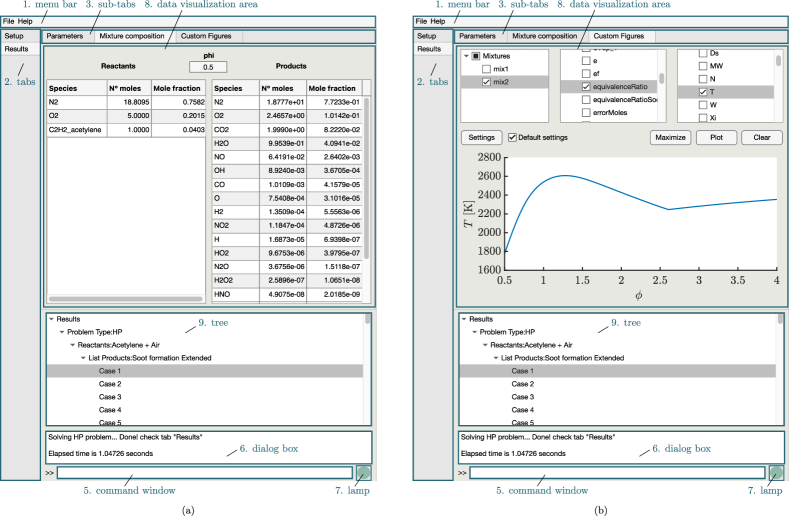Toggle the Default settings checkbox
Image resolution: width=789 pixels, height=516 pixels.
pos(513,137)
